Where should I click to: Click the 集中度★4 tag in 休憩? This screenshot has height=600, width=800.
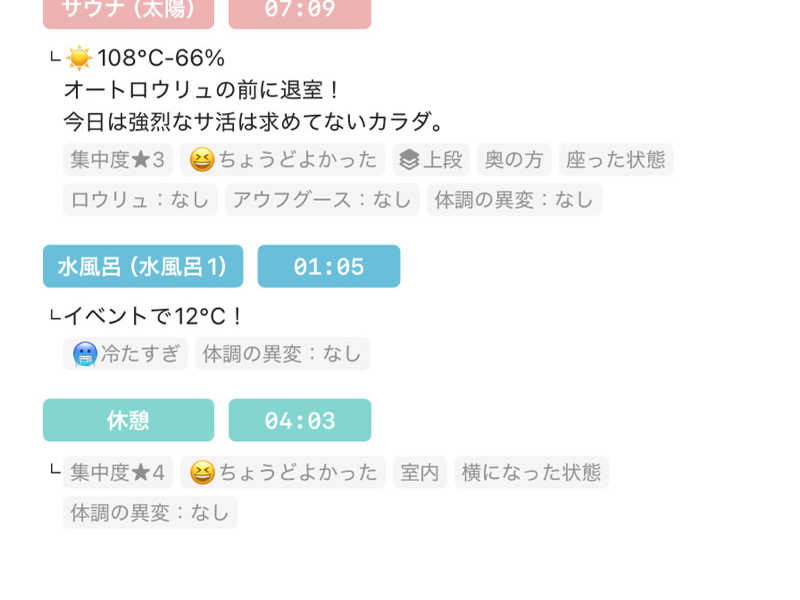118,472
